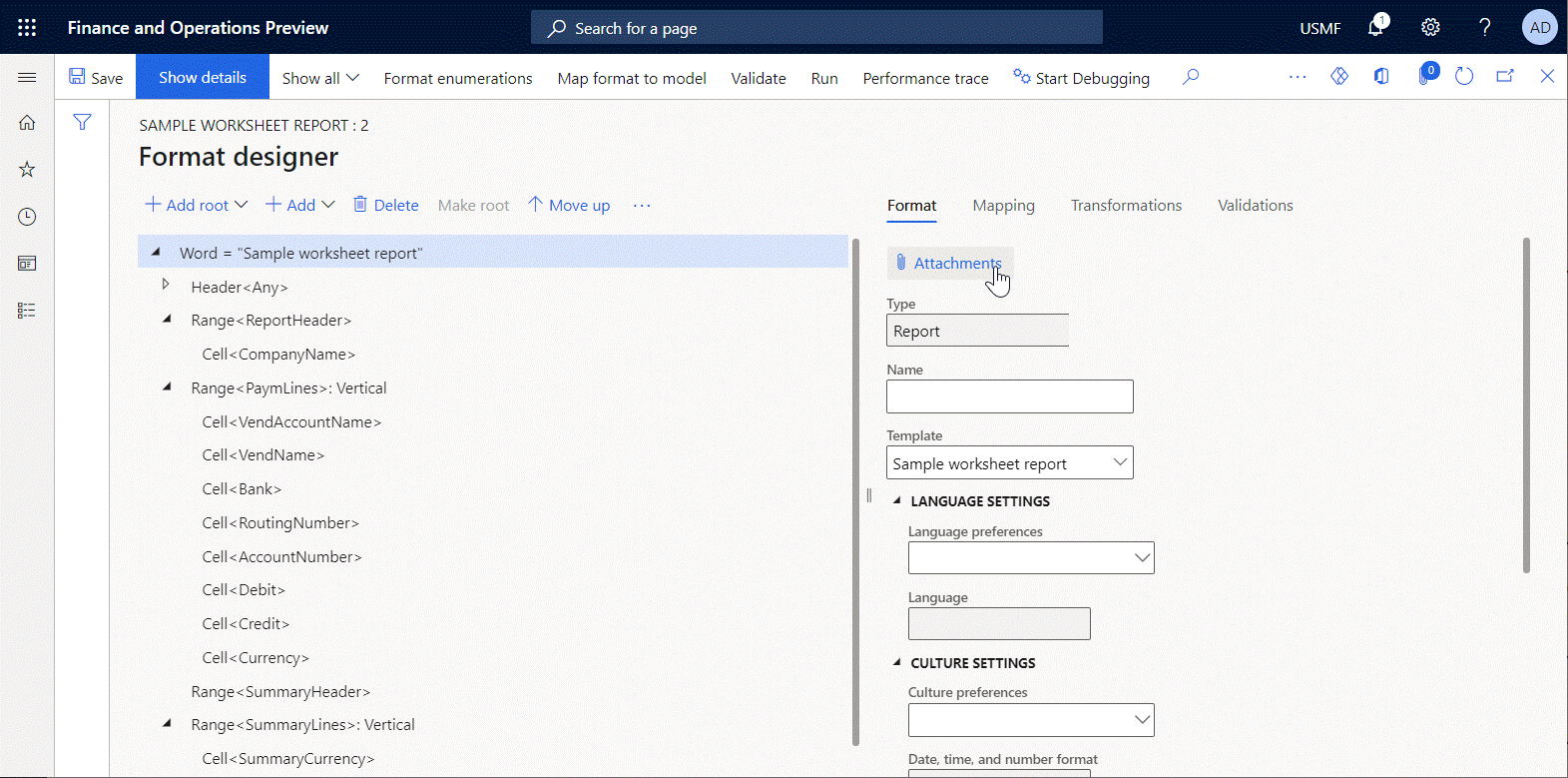Open the Template dropdown

[1119, 462]
